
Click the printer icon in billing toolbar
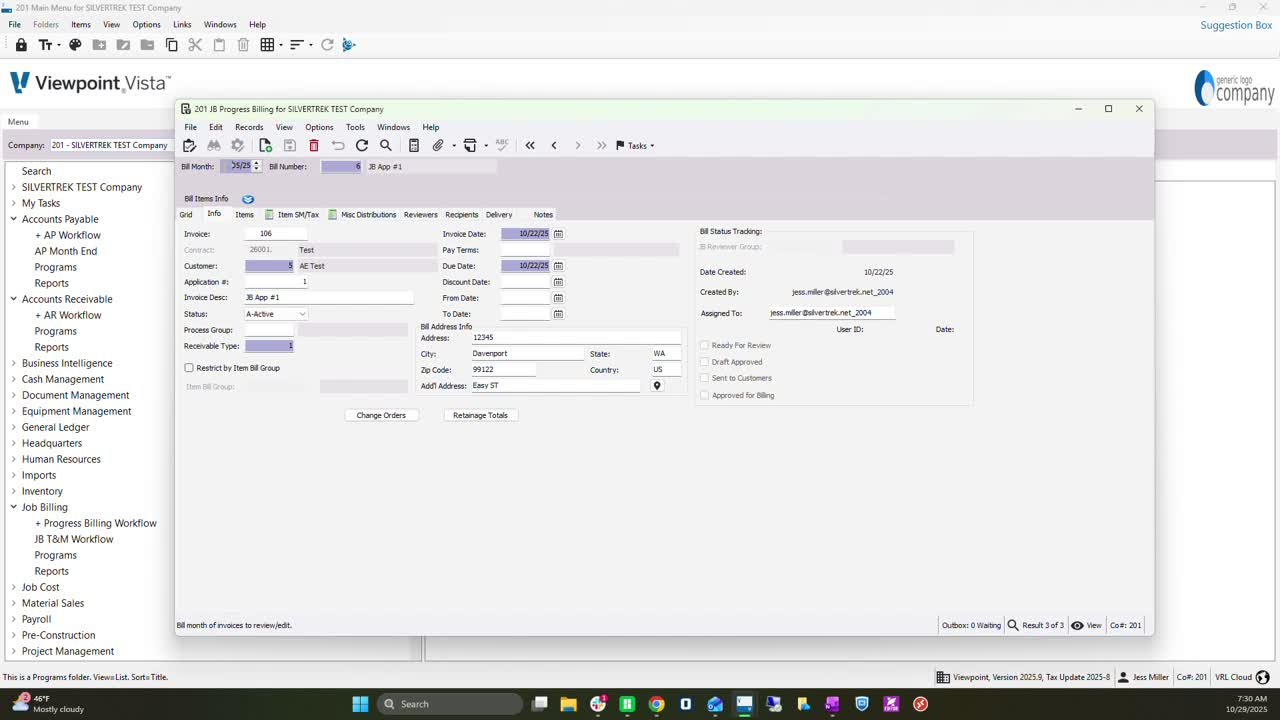click(470, 146)
